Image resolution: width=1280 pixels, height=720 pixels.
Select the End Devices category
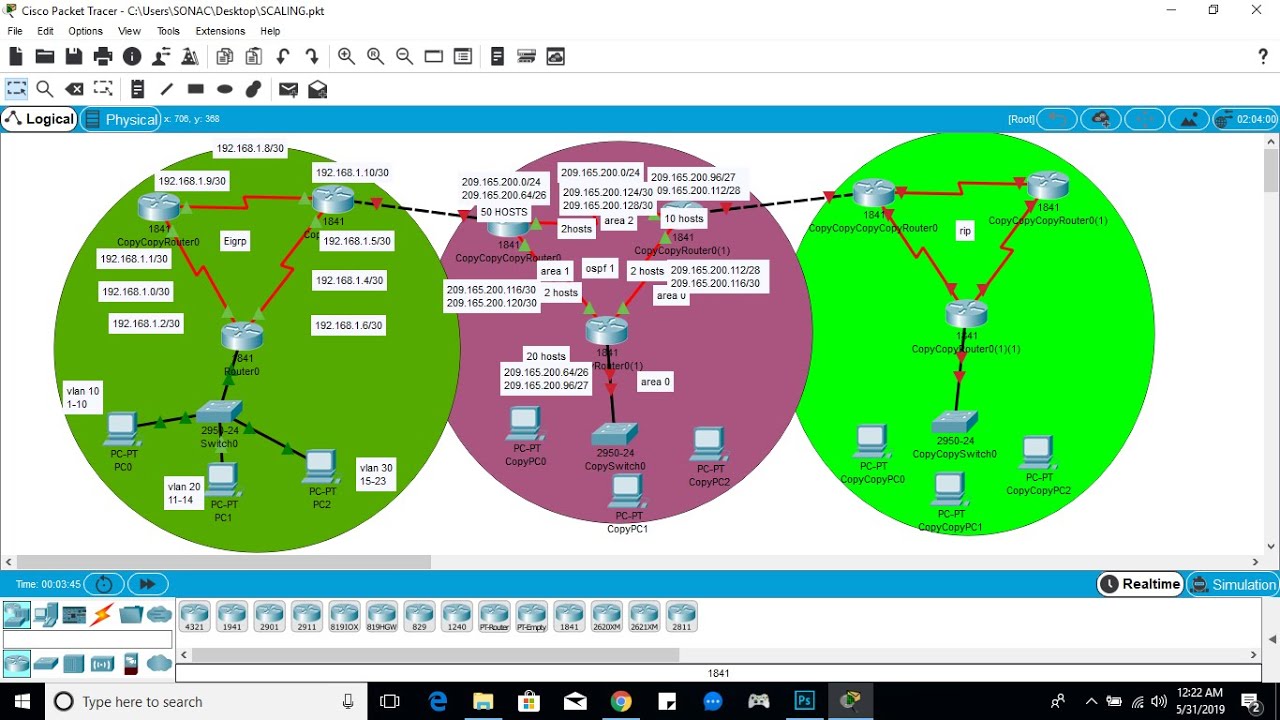(46, 615)
